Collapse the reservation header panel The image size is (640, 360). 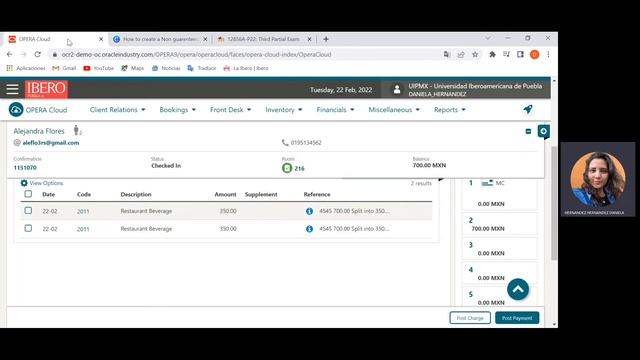[528, 131]
